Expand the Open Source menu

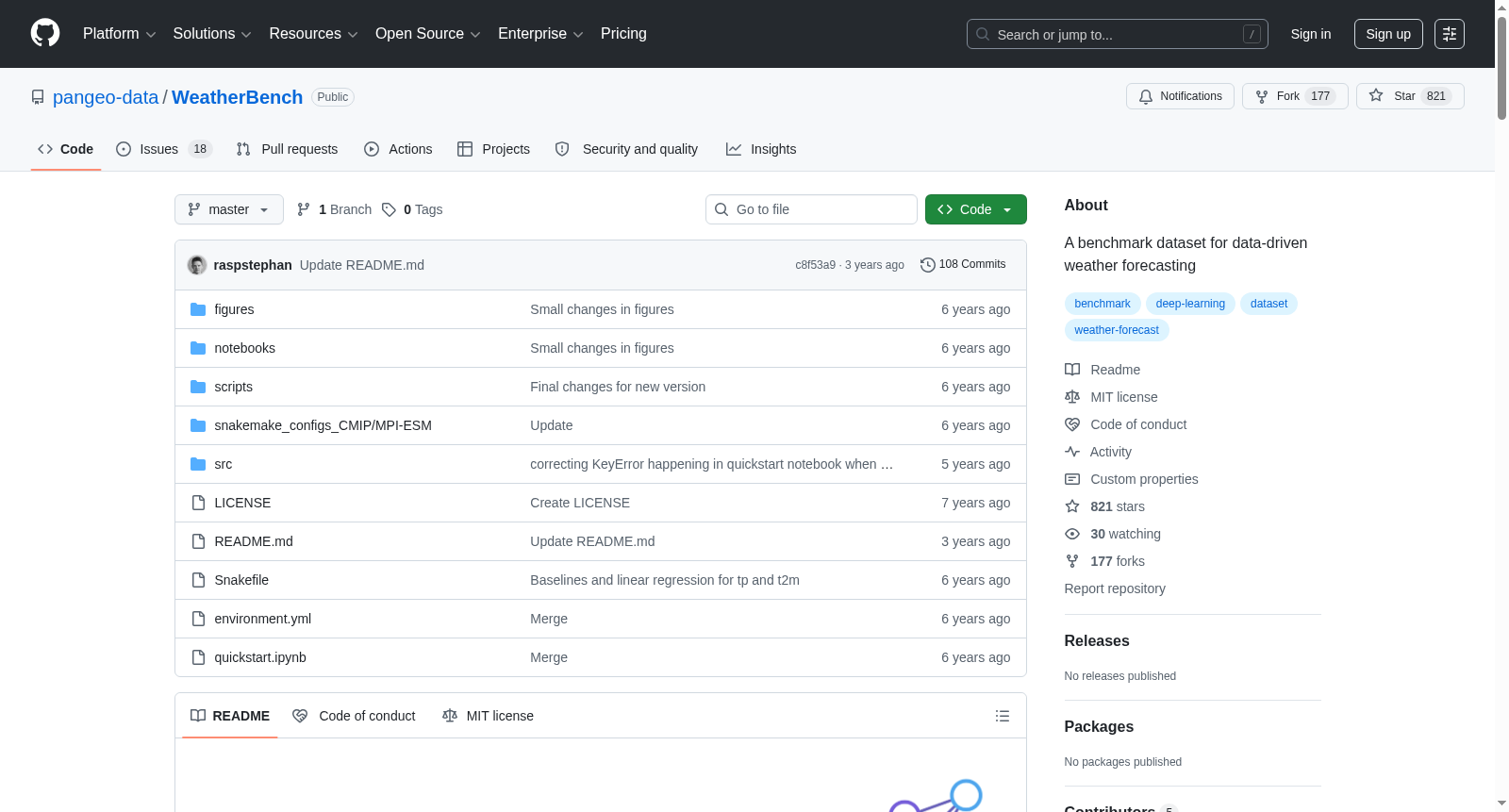click(x=428, y=34)
